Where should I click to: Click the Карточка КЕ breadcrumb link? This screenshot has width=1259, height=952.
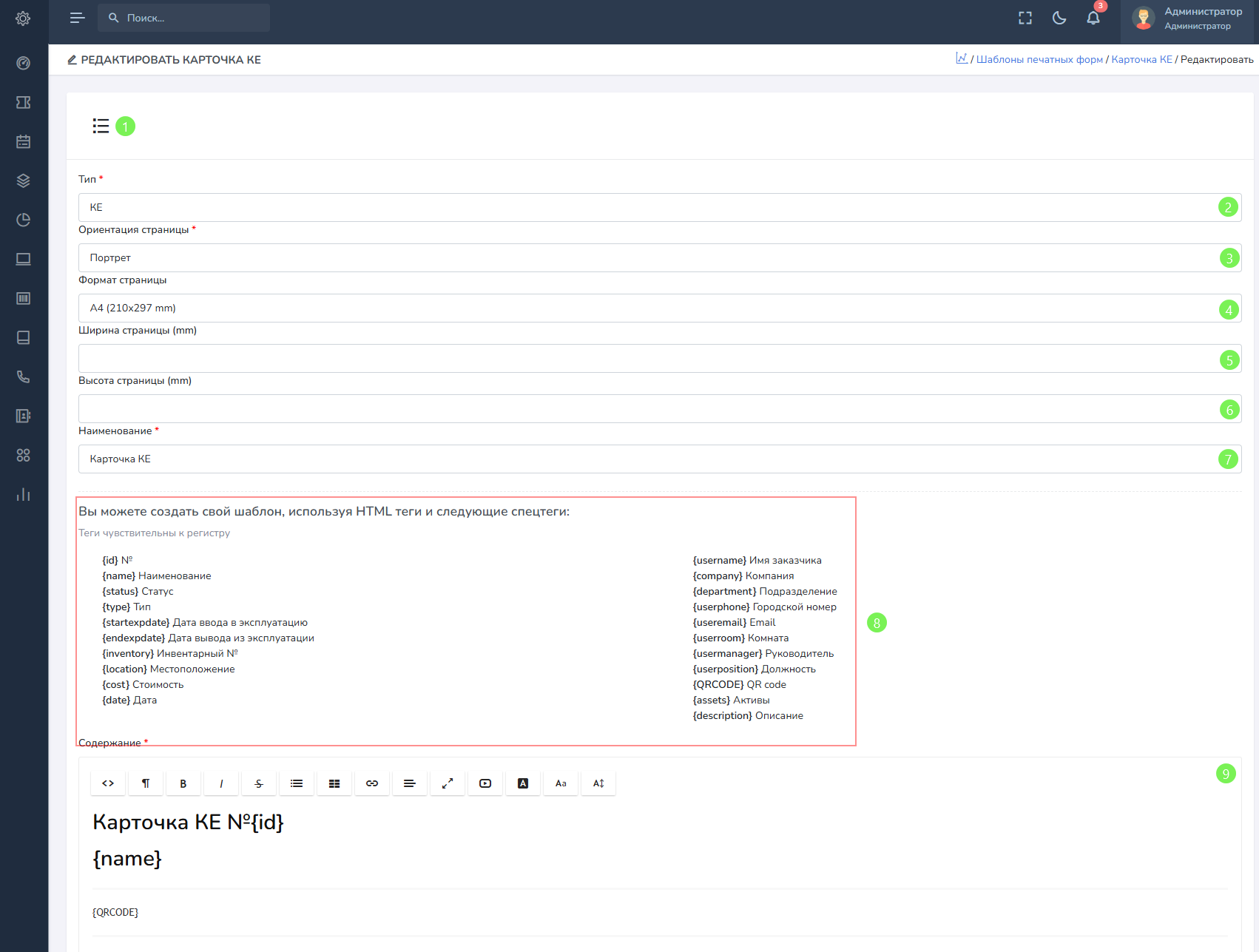pyautogui.click(x=1141, y=60)
